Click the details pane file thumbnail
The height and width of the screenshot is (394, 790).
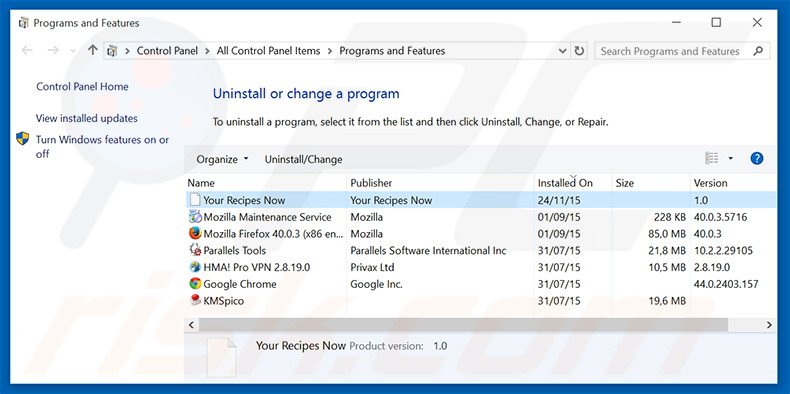coord(222,358)
